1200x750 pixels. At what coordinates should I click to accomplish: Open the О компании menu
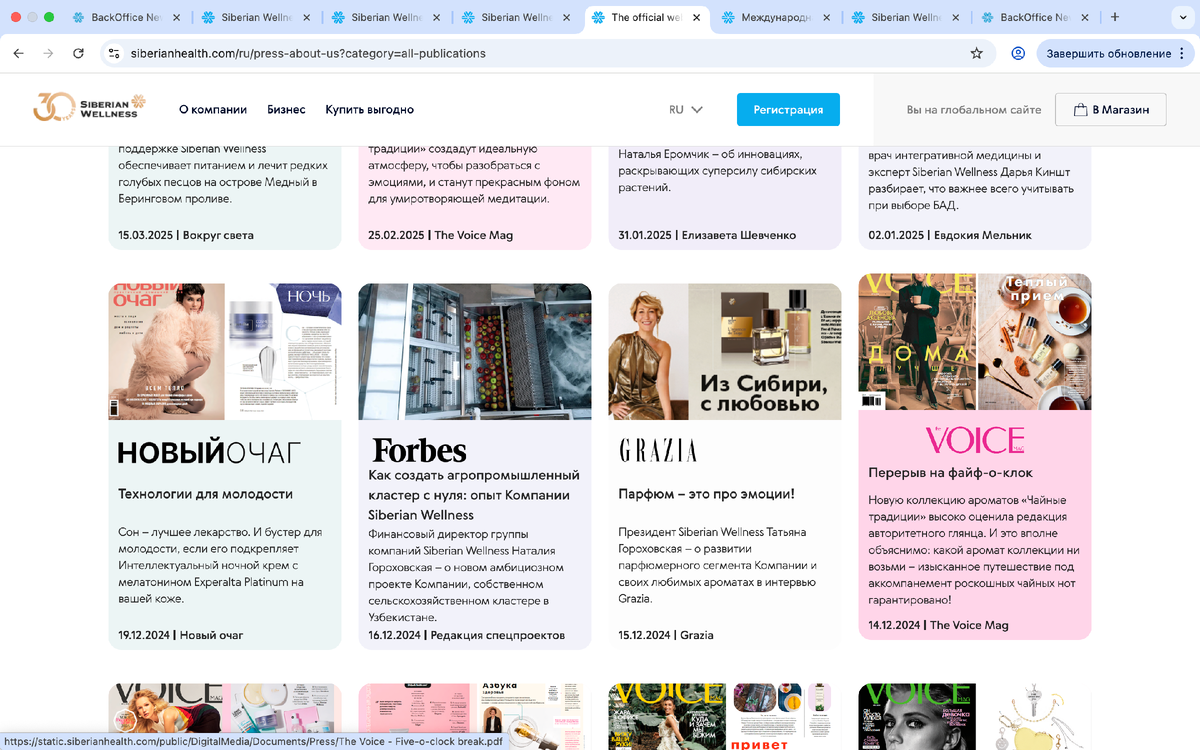click(213, 110)
